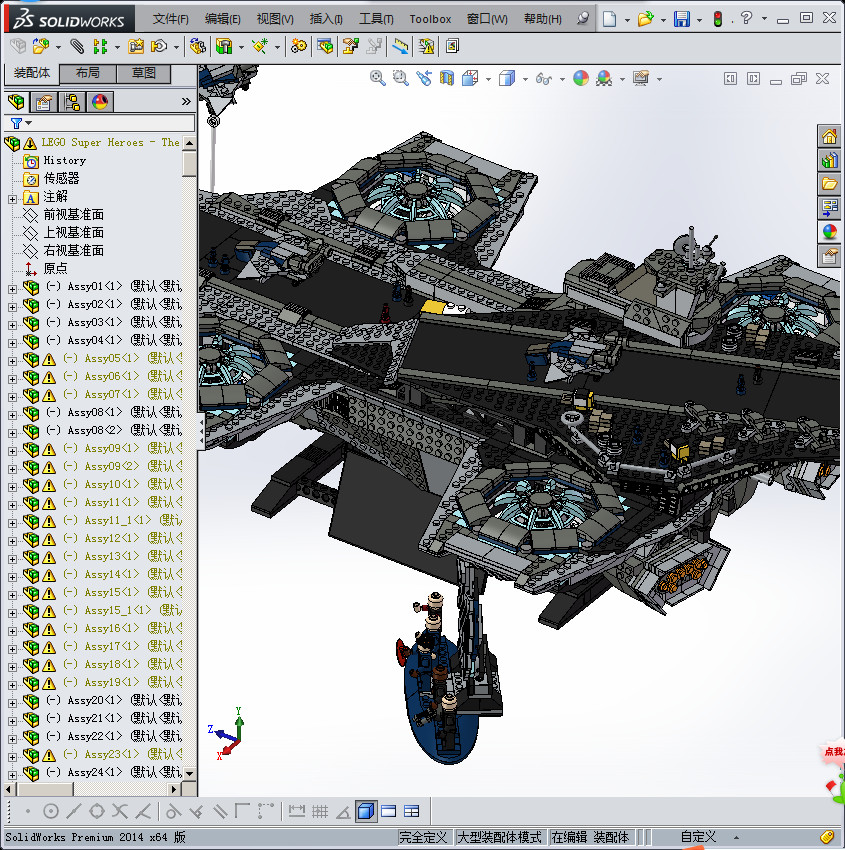Switch to the 草图 tab

click(x=144, y=73)
